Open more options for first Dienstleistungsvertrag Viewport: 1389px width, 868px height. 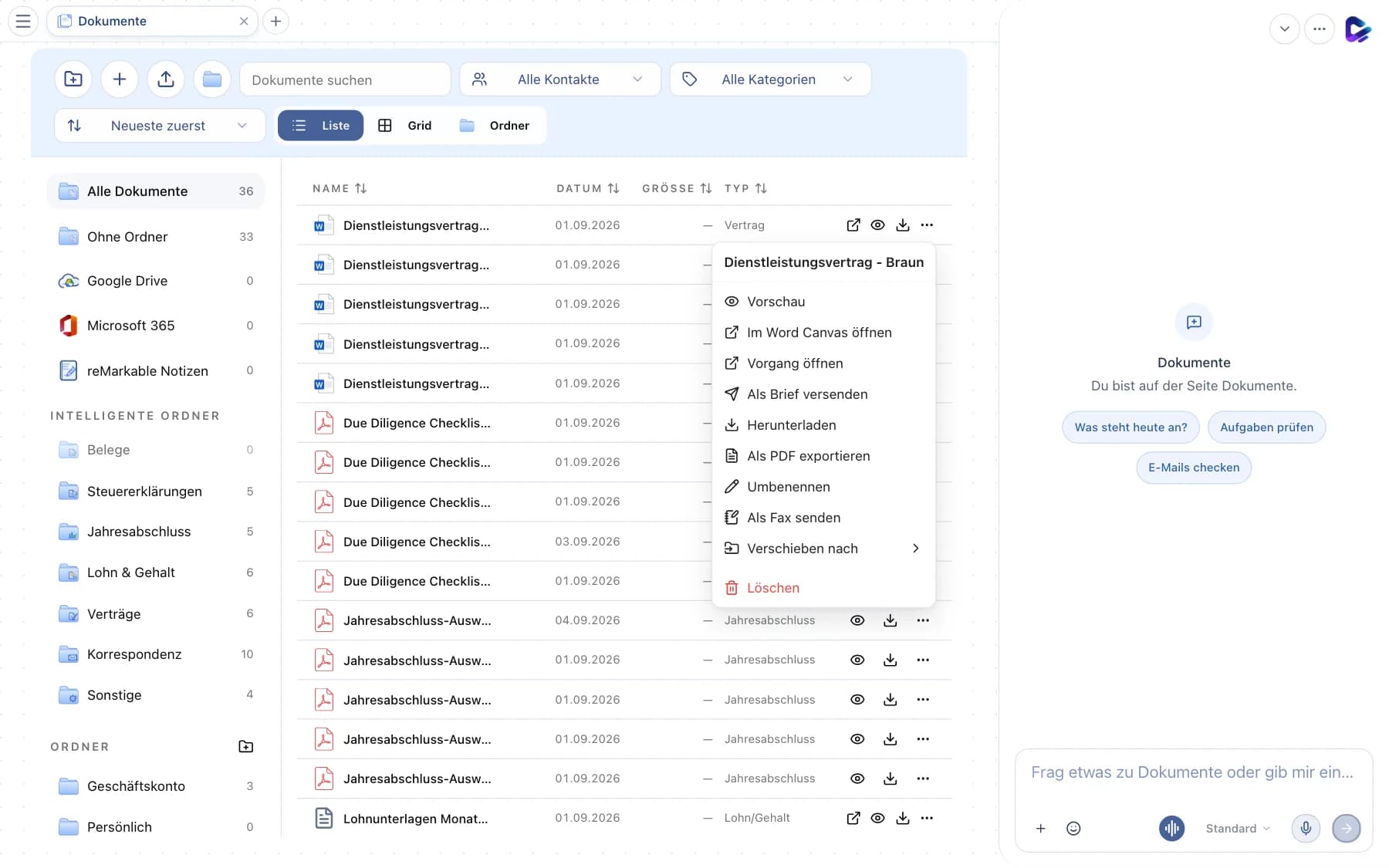tap(928, 225)
